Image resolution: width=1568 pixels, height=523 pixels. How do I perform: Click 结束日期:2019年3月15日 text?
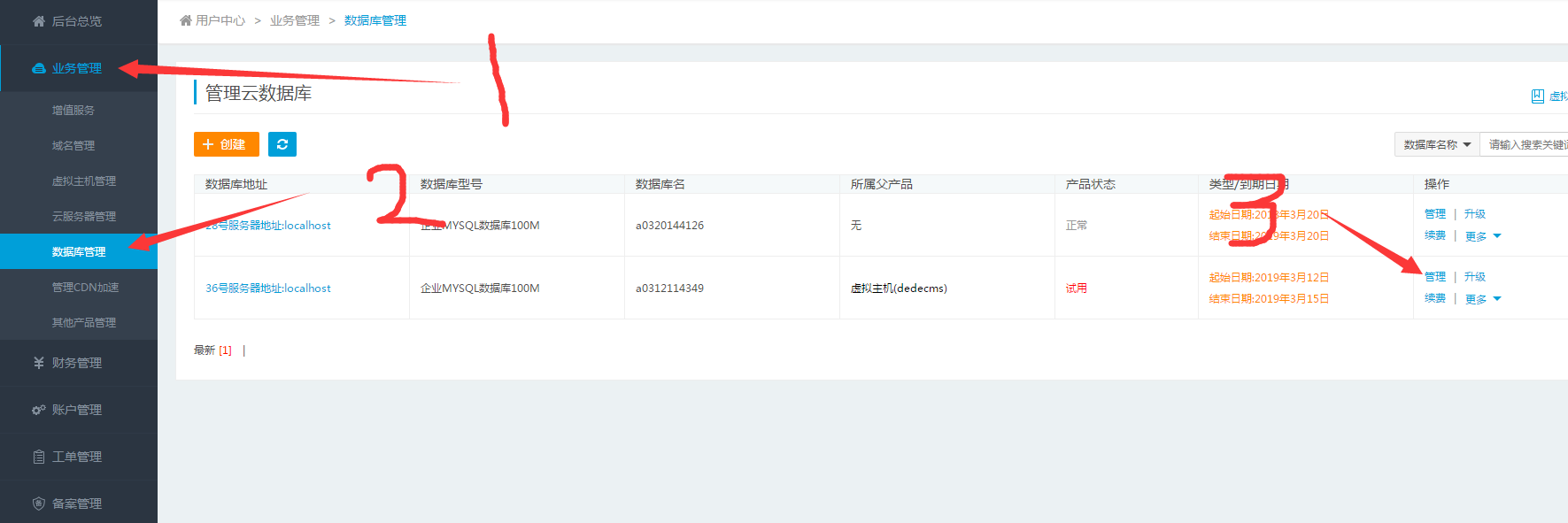tap(1269, 299)
